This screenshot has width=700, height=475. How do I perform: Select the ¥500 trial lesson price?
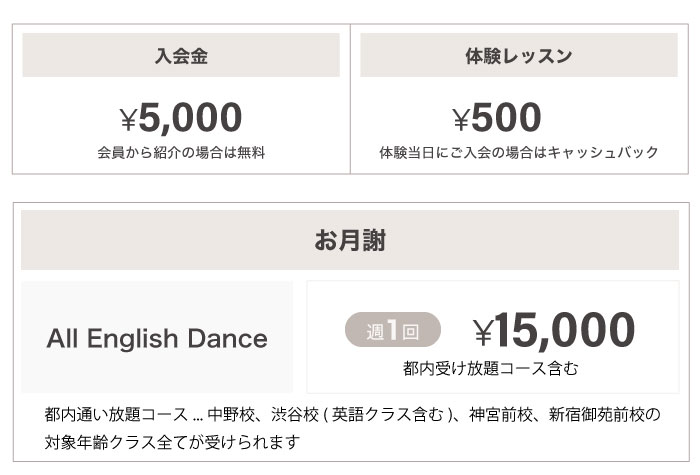[496, 117]
